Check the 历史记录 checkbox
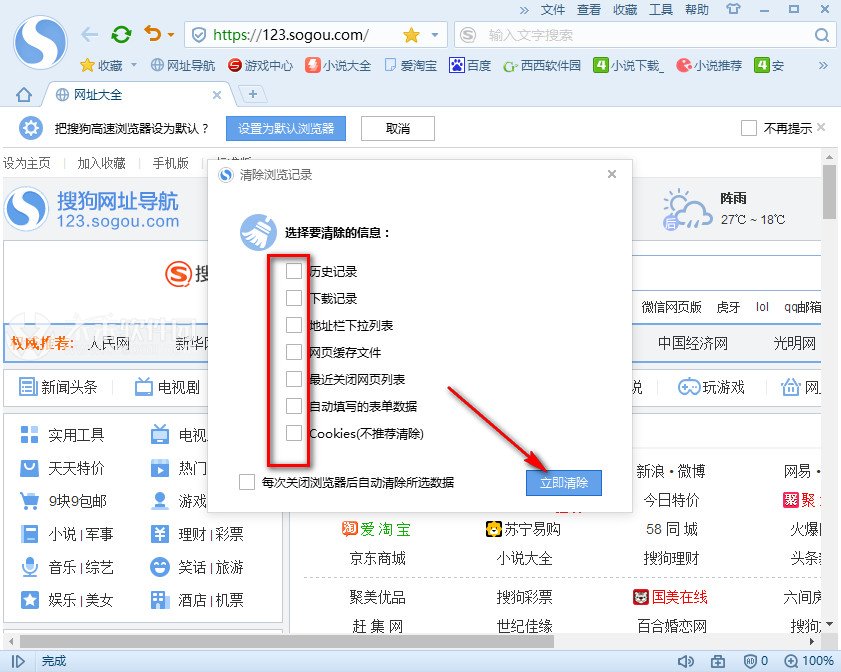 [x=293, y=269]
